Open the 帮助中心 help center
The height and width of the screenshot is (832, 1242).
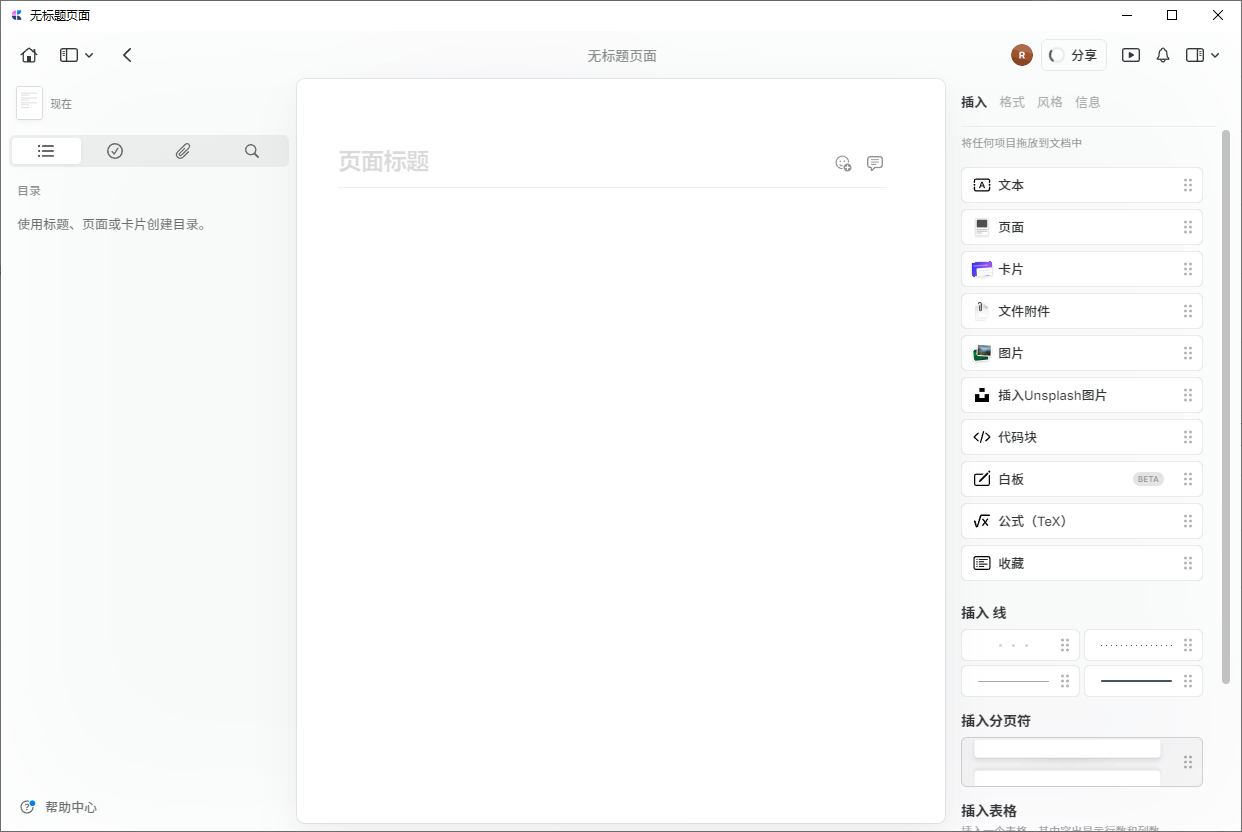coord(58,807)
